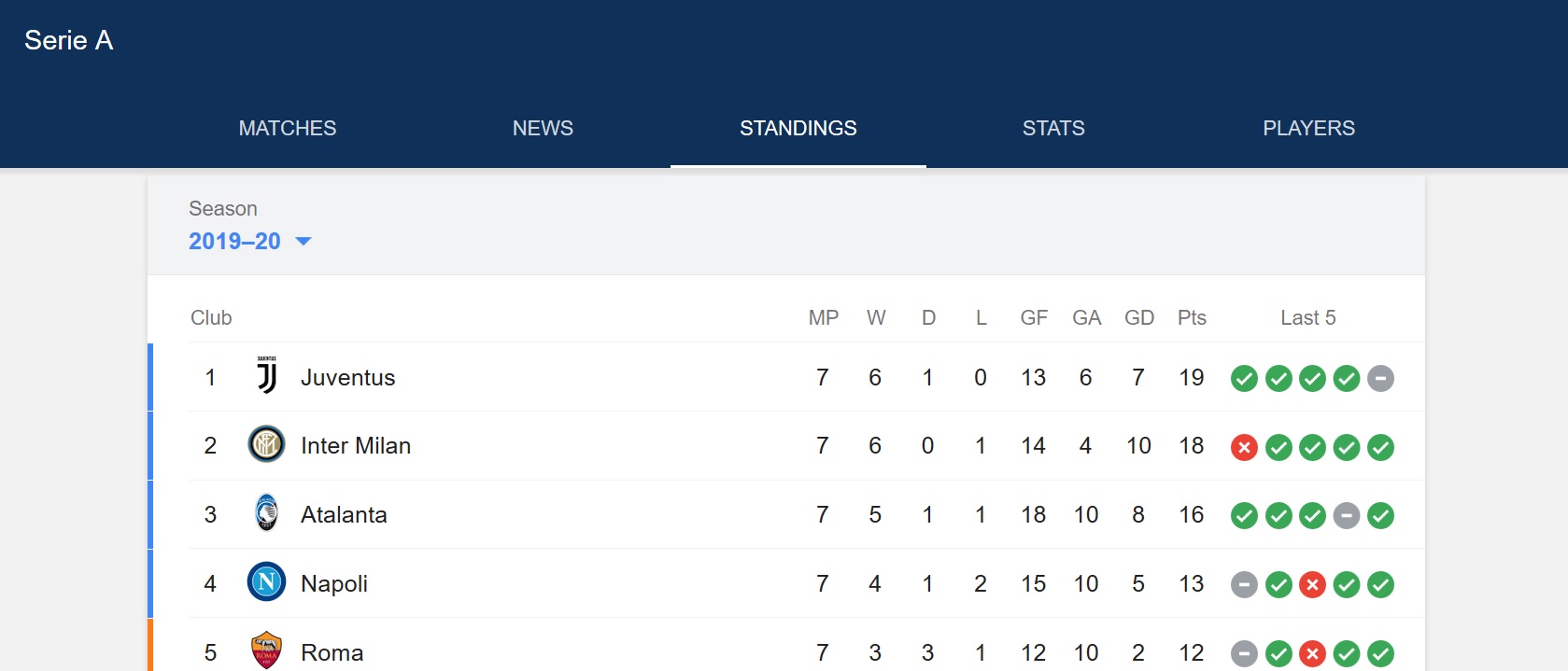Screen dimensions: 1568x671
Task: Click Inter Milan's red loss result icon
Action: point(1244,448)
